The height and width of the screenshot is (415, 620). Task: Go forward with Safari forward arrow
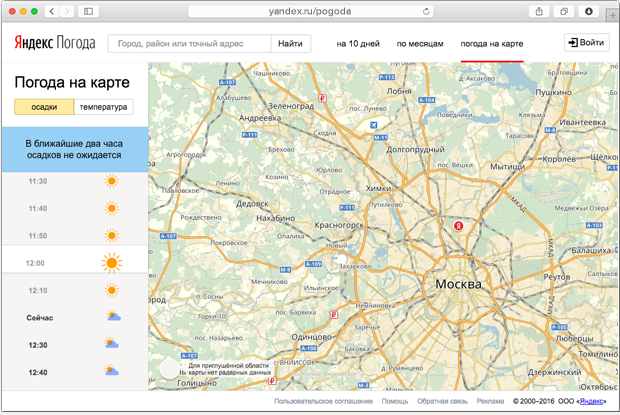tap(67, 11)
